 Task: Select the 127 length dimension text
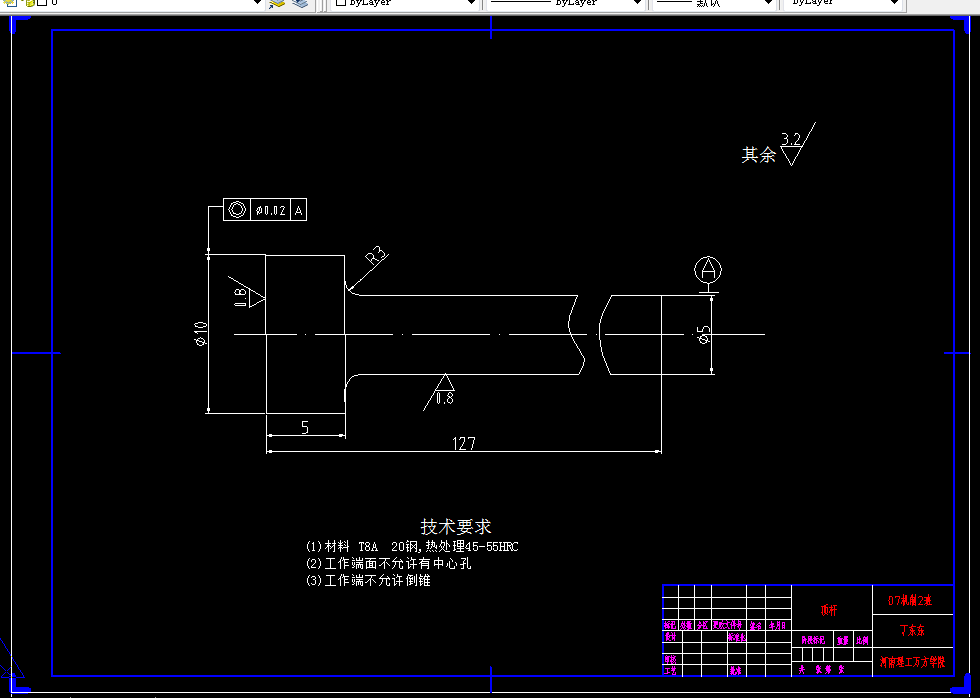pos(464,443)
